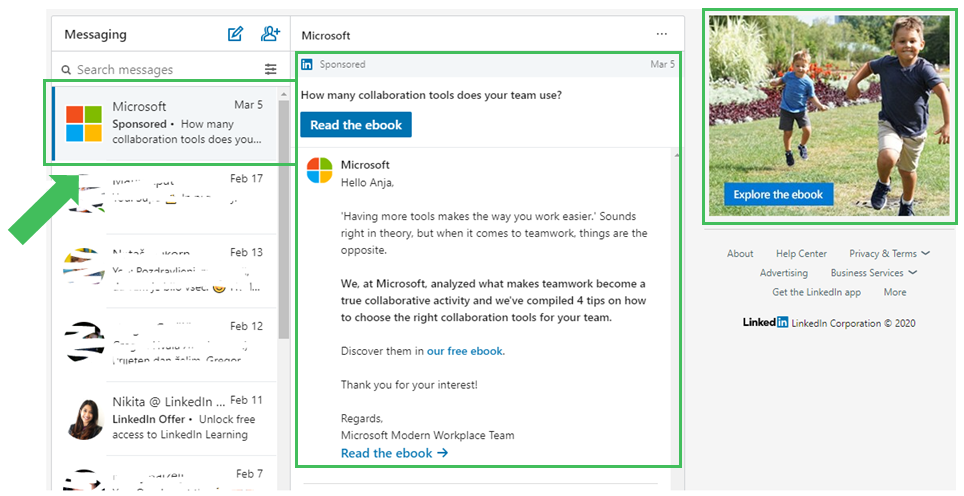Click the Microsoft sender name in the message body

[x=365, y=165]
